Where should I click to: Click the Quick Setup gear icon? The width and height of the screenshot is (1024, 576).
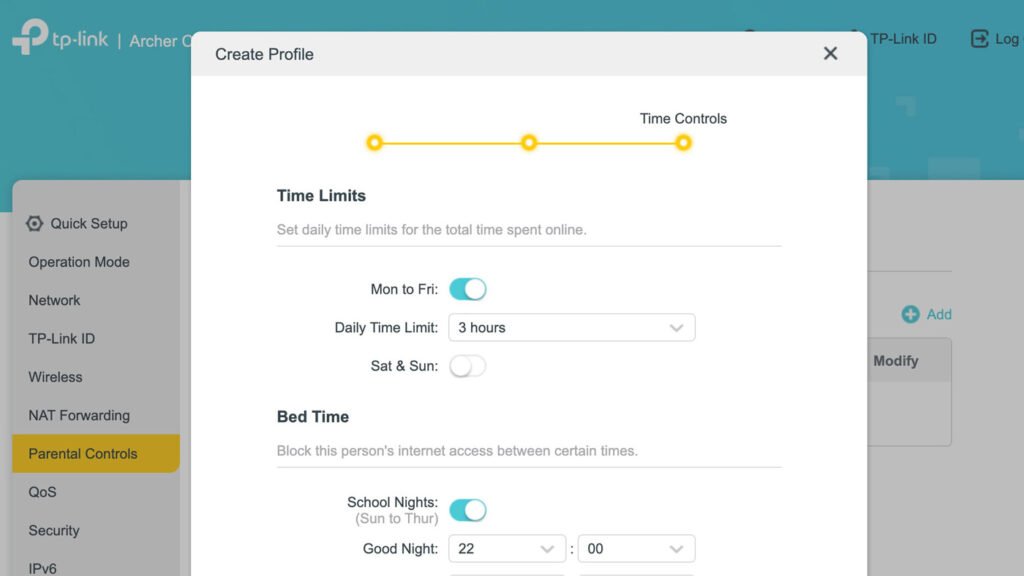(x=34, y=223)
